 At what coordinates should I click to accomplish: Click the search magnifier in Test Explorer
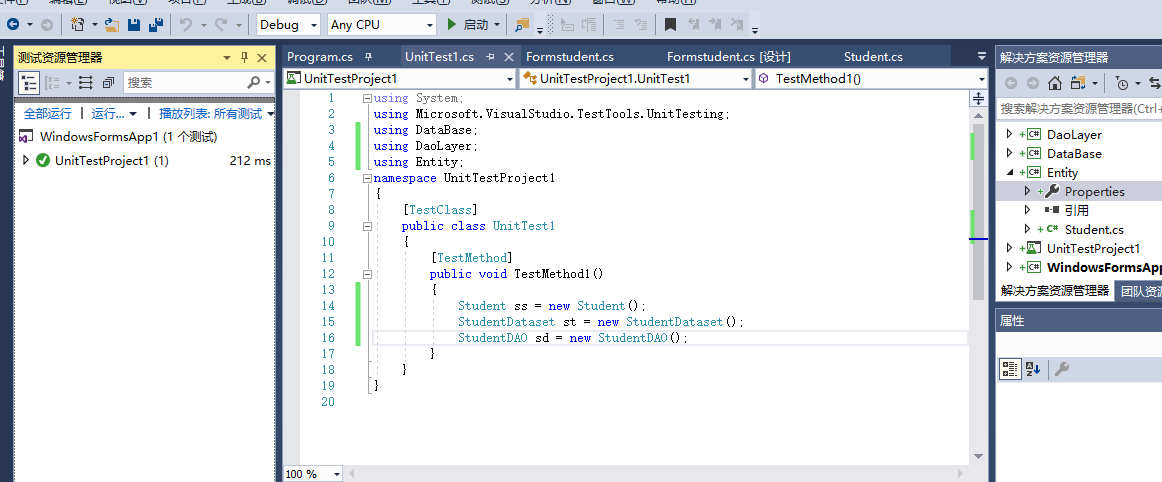pyautogui.click(x=254, y=82)
